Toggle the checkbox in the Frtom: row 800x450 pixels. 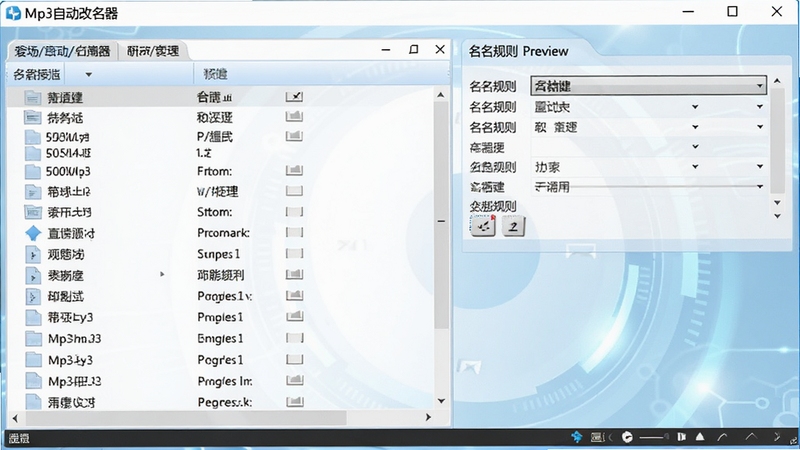click(x=294, y=170)
